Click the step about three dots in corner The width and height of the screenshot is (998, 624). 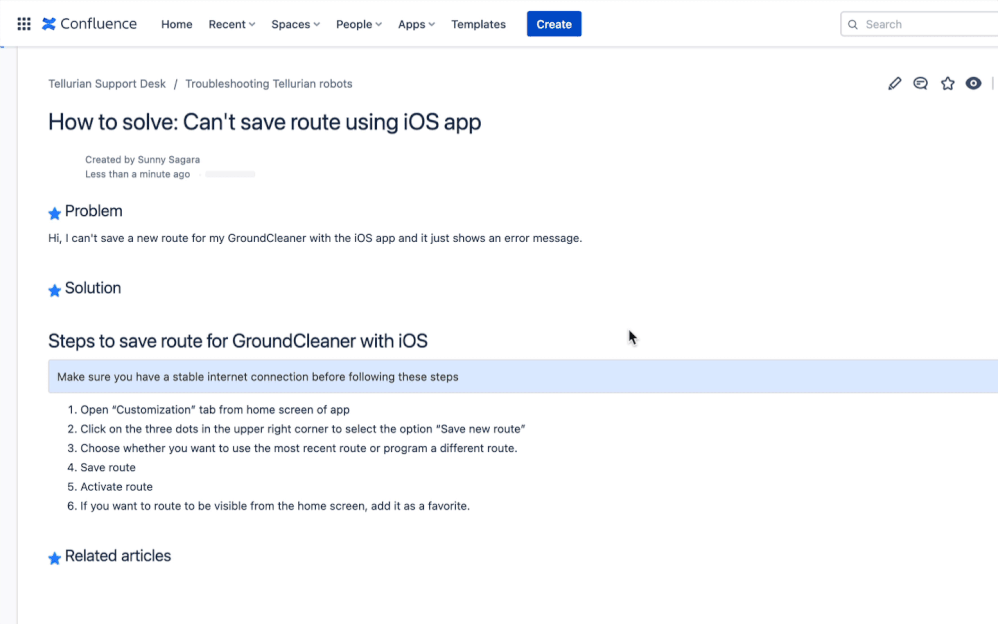[303, 429]
